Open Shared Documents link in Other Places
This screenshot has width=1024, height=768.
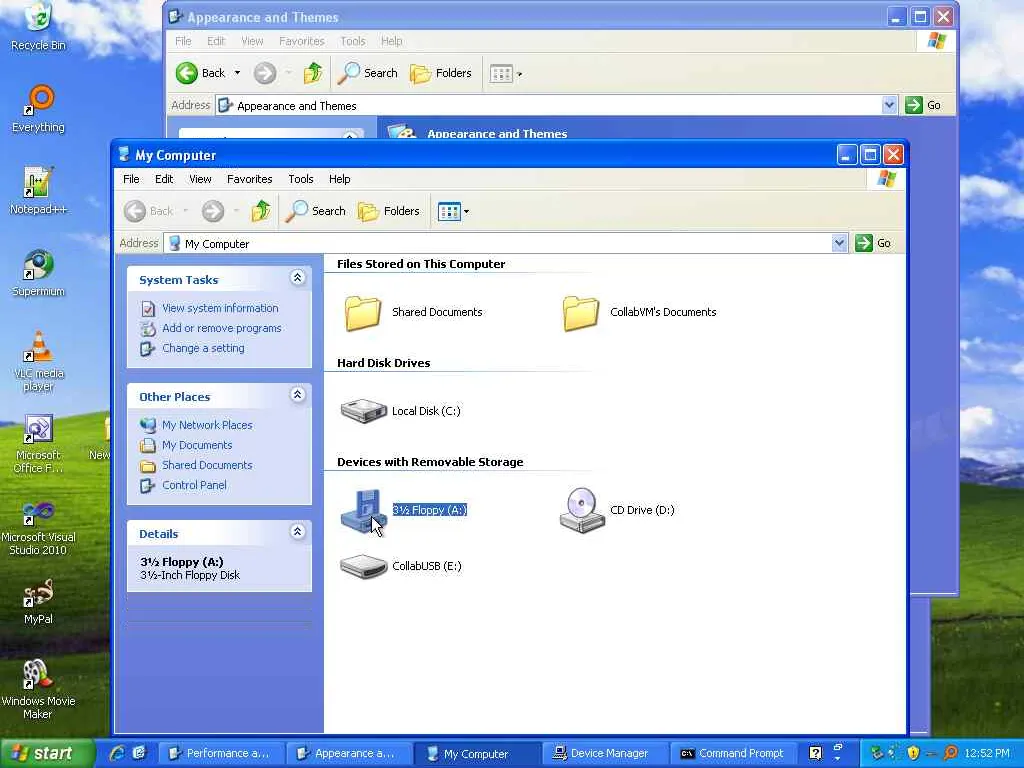207,466
